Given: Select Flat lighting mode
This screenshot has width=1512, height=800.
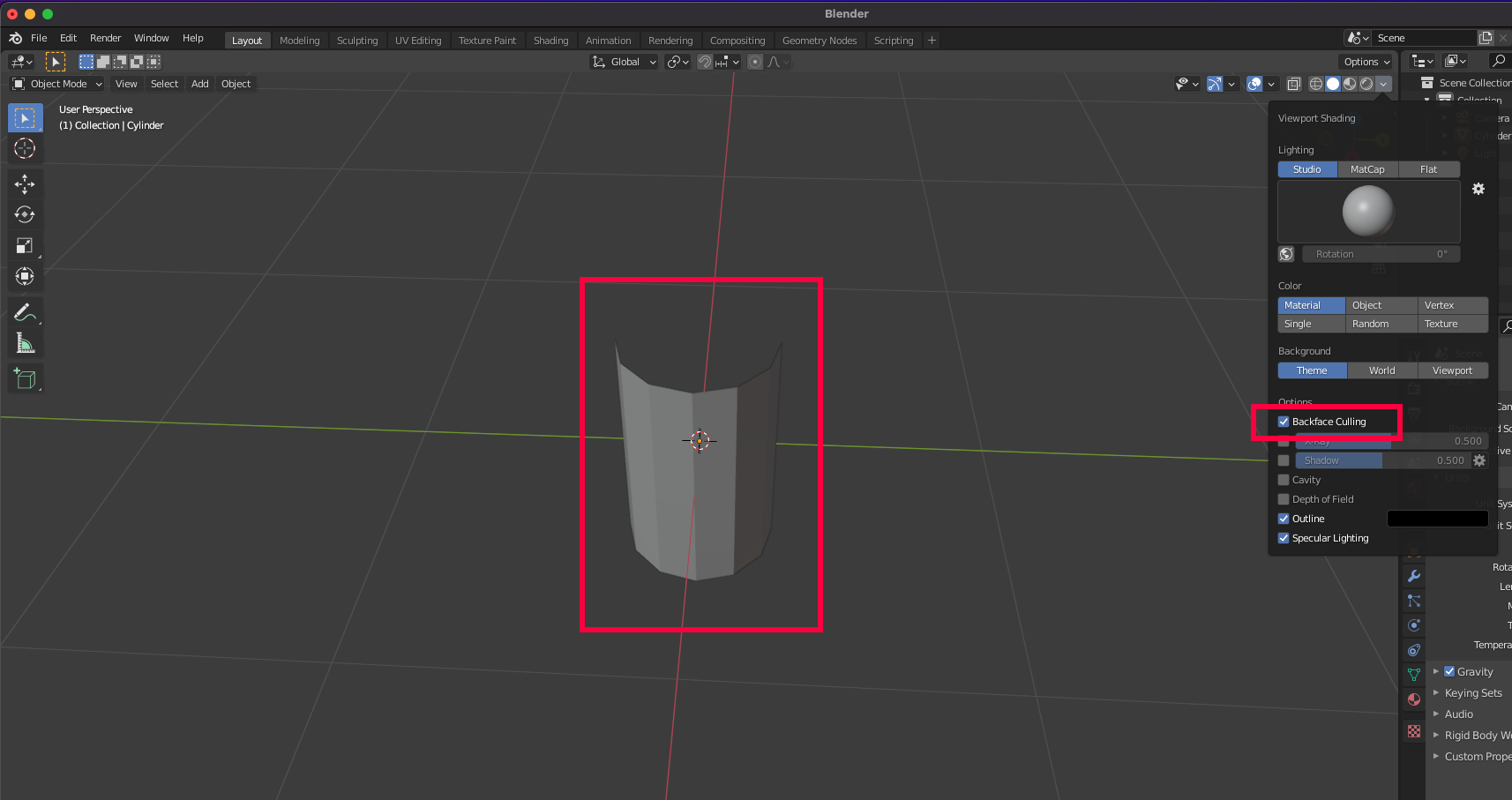Looking at the screenshot, I should pyautogui.click(x=1429, y=169).
